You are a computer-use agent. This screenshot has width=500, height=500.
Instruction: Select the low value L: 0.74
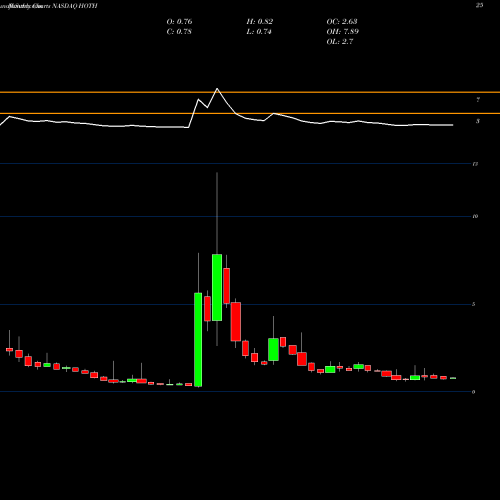click(x=259, y=32)
